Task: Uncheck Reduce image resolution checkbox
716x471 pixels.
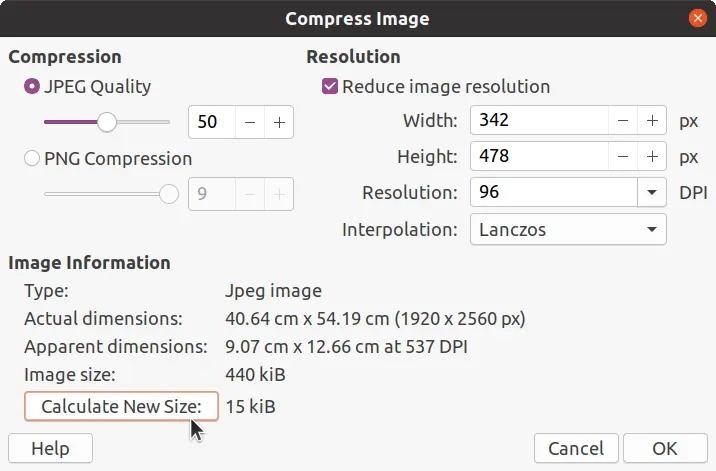Action: pyautogui.click(x=330, y=87)
